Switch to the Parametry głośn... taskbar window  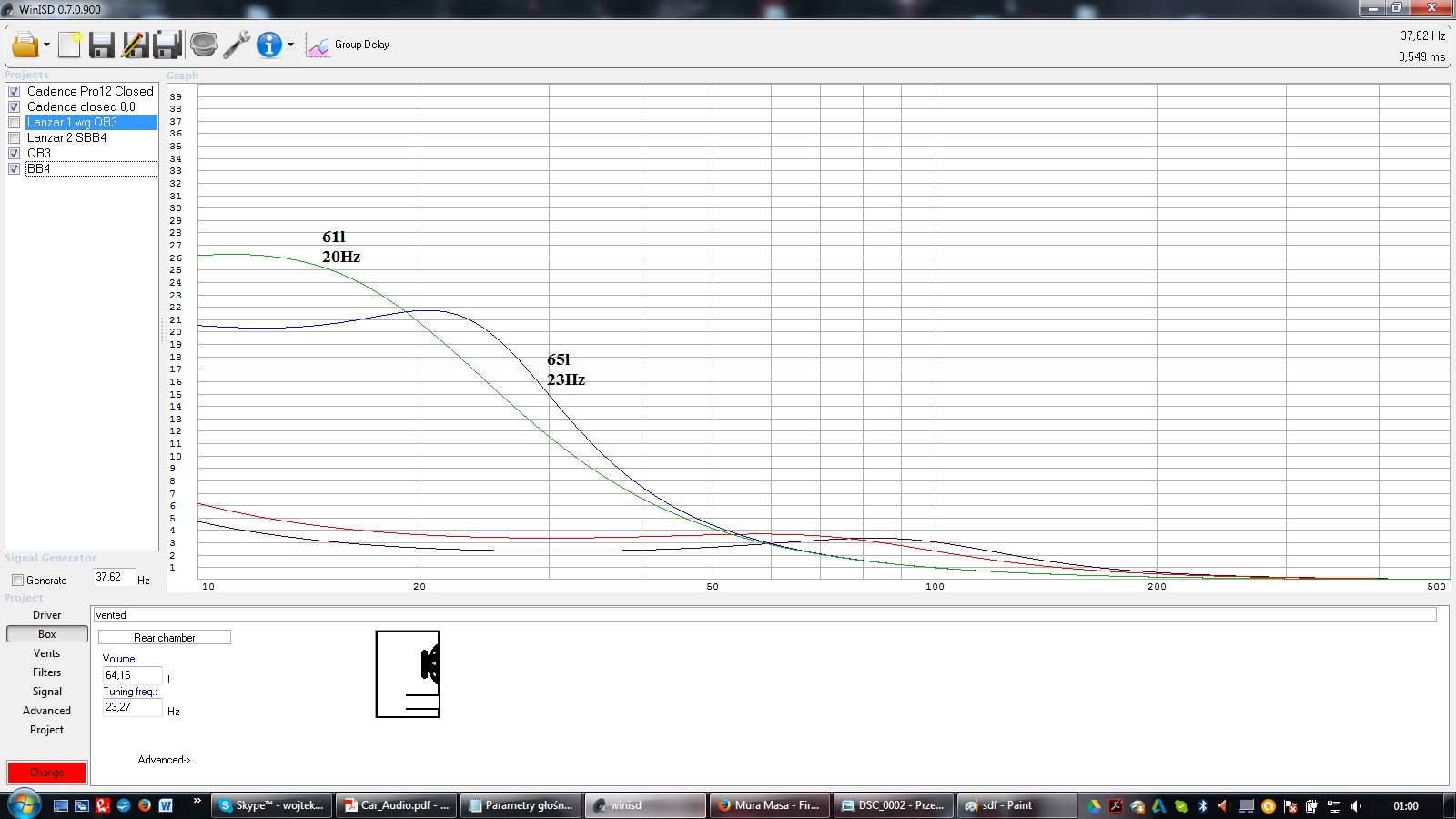coord(521,805)
